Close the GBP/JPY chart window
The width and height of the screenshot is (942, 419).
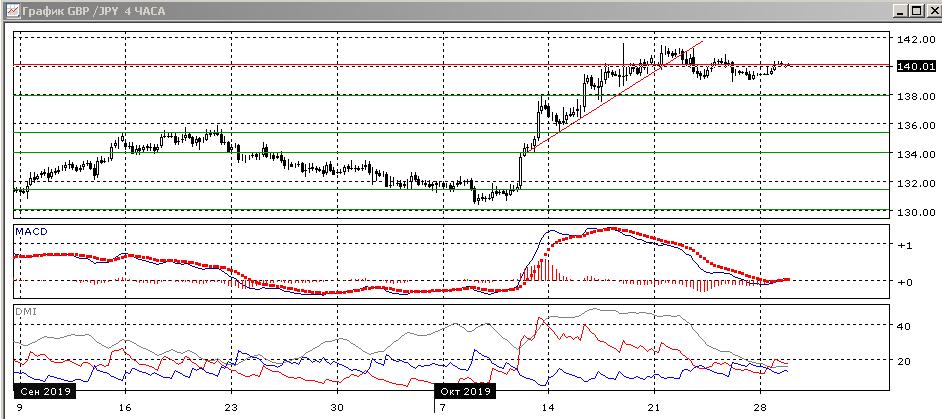point(929,9)
